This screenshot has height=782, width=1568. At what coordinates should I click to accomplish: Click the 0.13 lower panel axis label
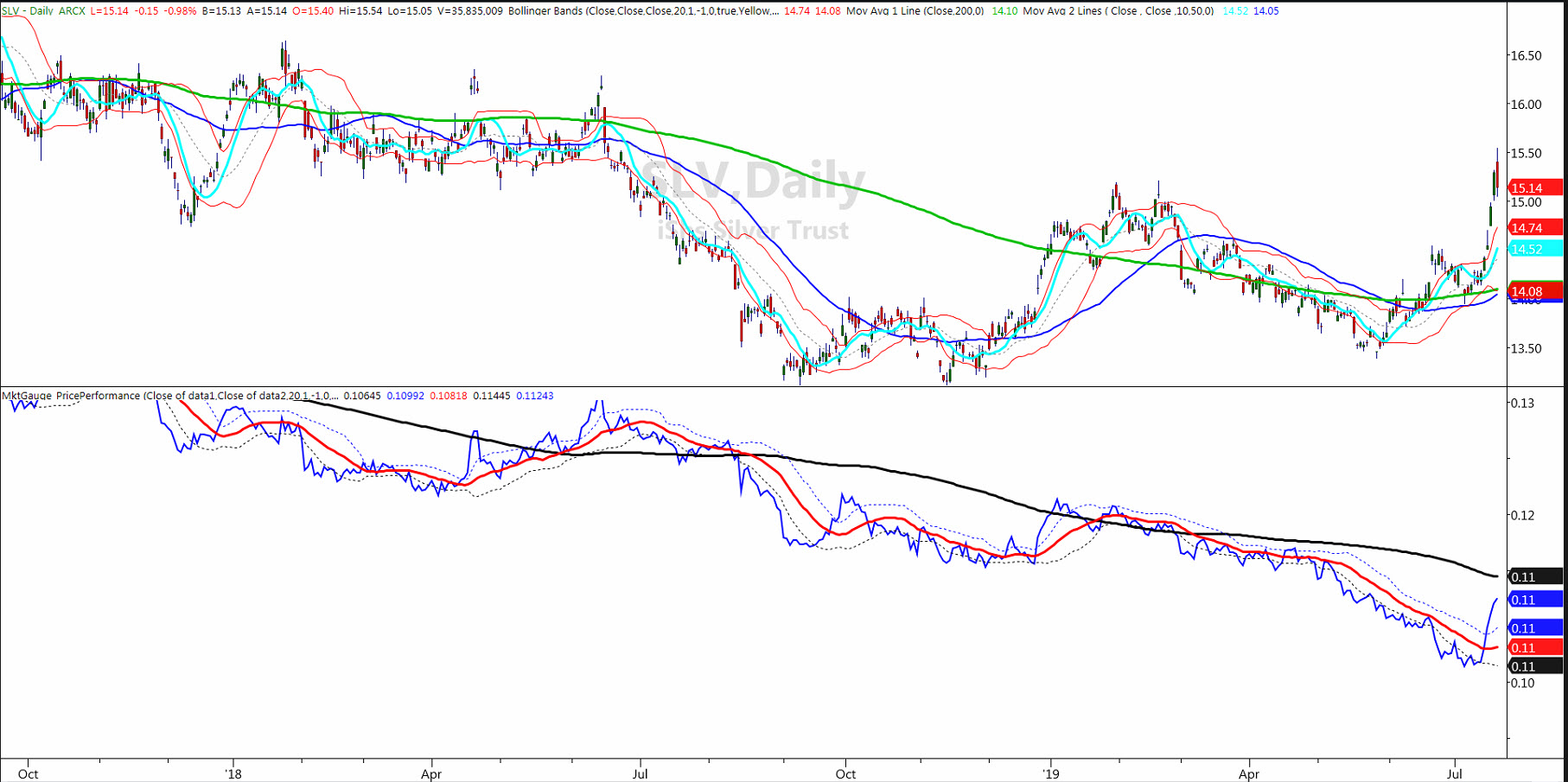1523,404
